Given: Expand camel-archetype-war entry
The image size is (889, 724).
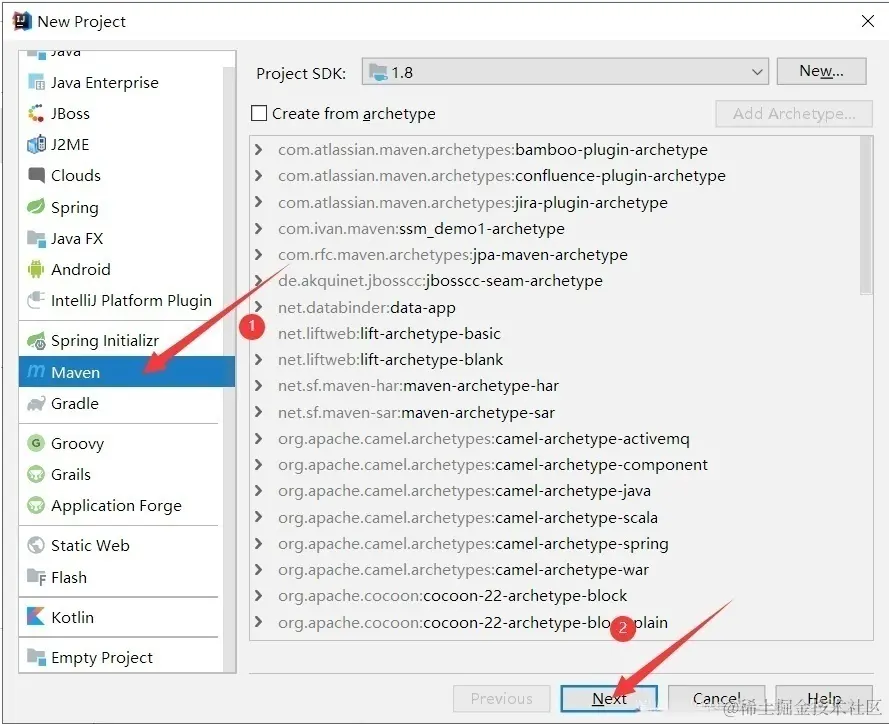Looking at the screenshot, I should coord(259,569).
